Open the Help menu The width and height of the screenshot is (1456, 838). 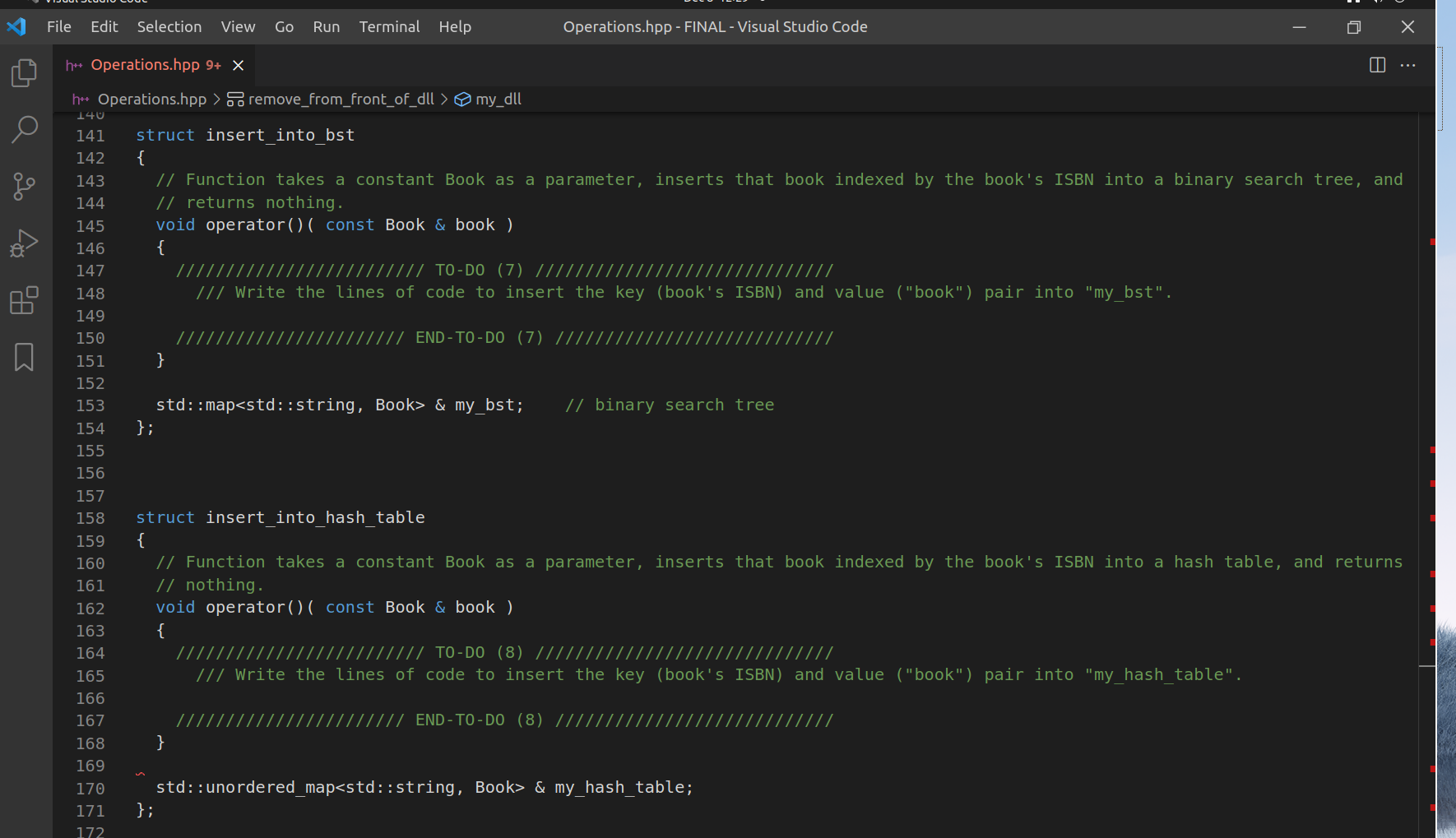pyautogui.click(x=455, y=26)
